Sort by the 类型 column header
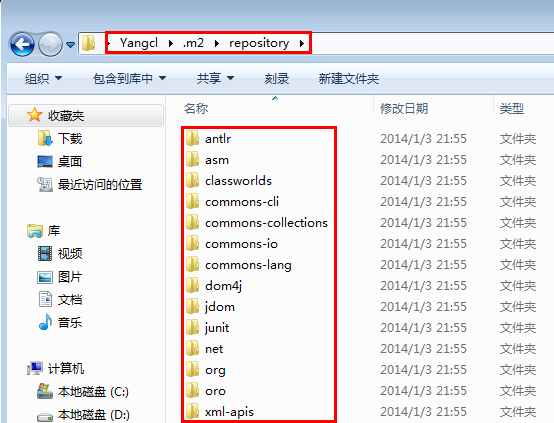 point(512,108)
